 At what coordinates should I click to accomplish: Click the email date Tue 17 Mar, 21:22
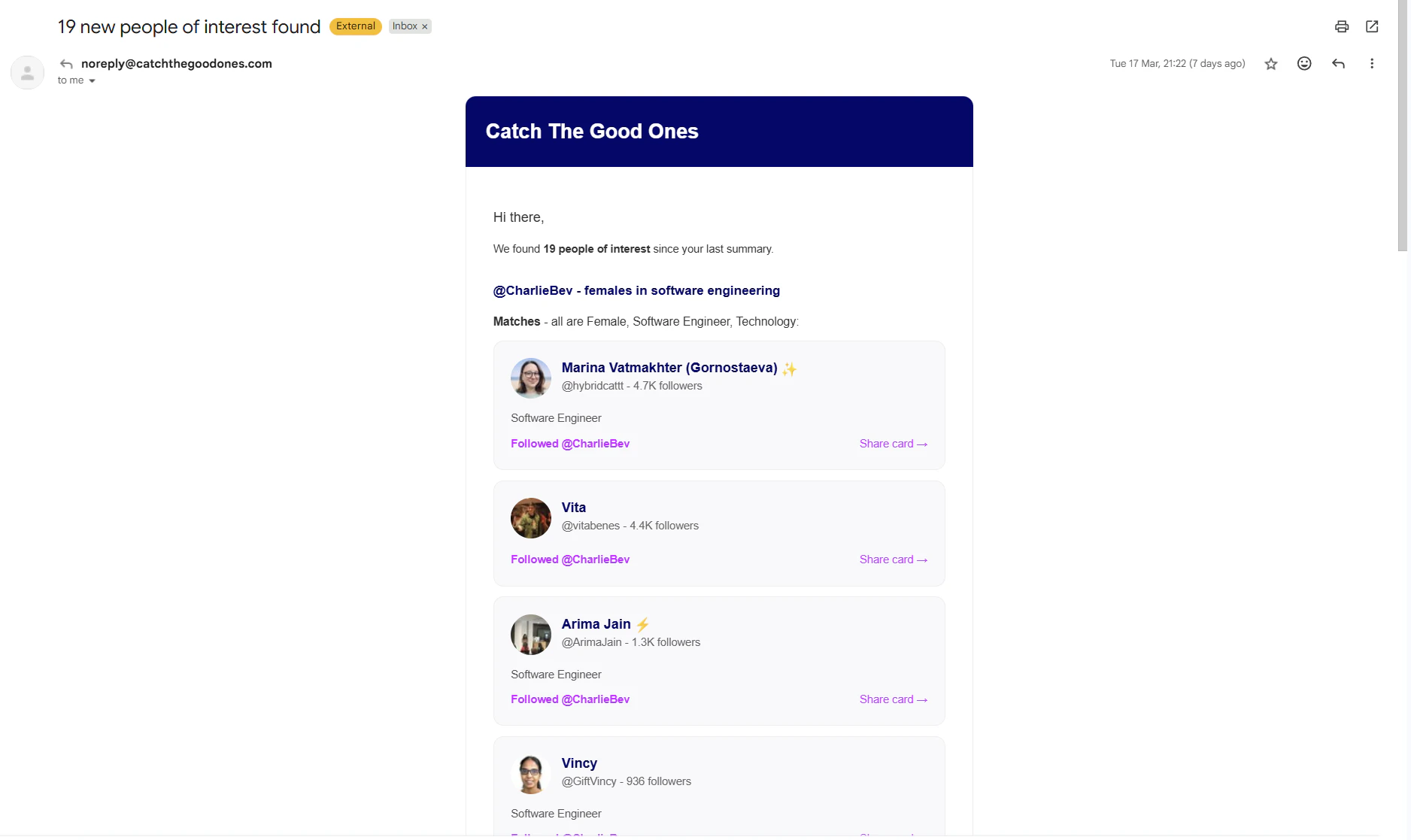pos(1177,64)
